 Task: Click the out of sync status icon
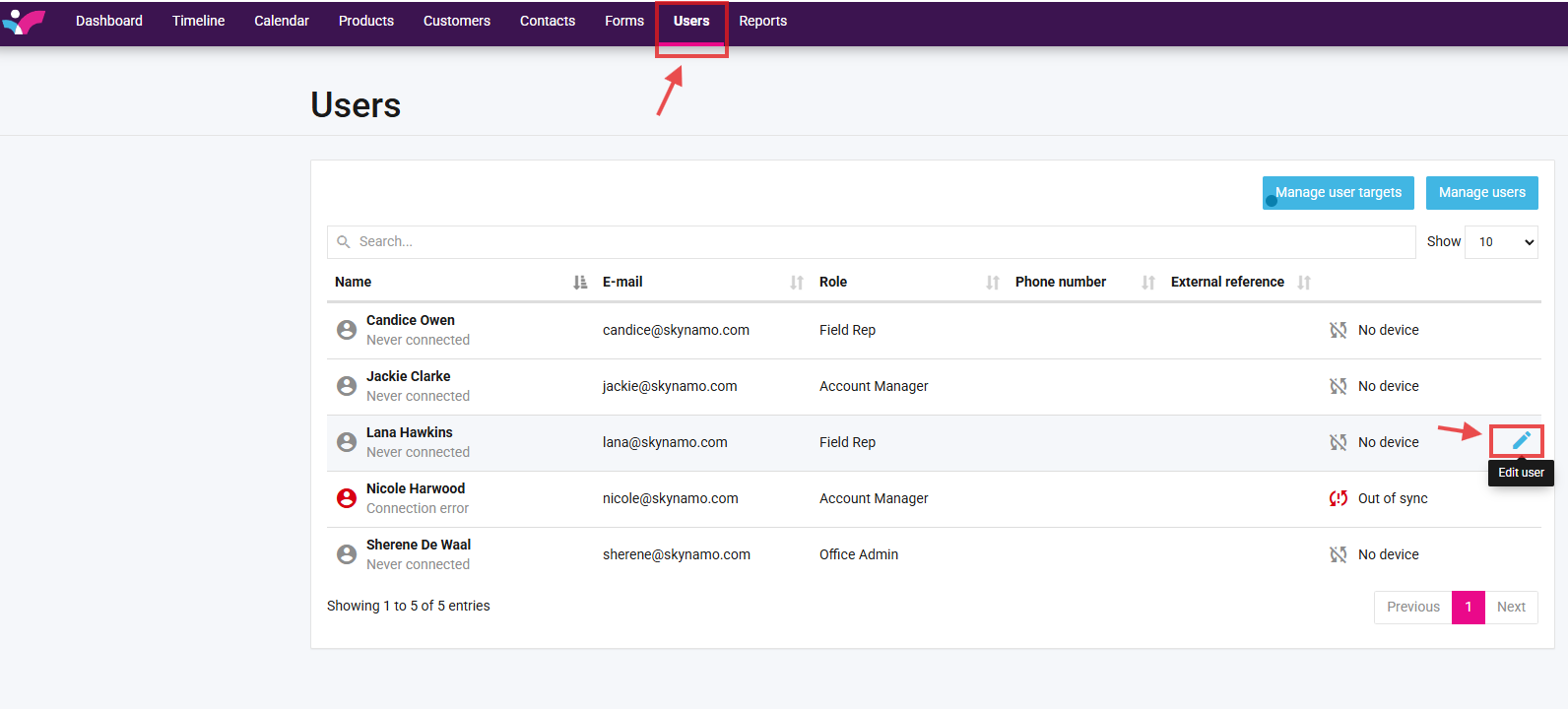point(1338,498)
